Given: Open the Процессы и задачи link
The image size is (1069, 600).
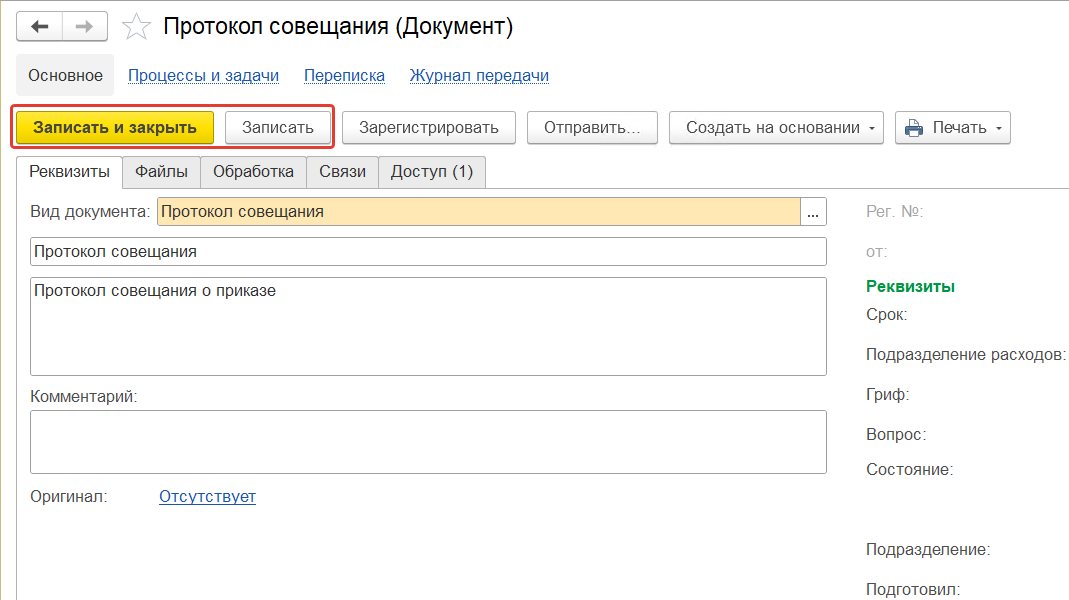Looking at the screenshot, I should [x=203, y=76].
